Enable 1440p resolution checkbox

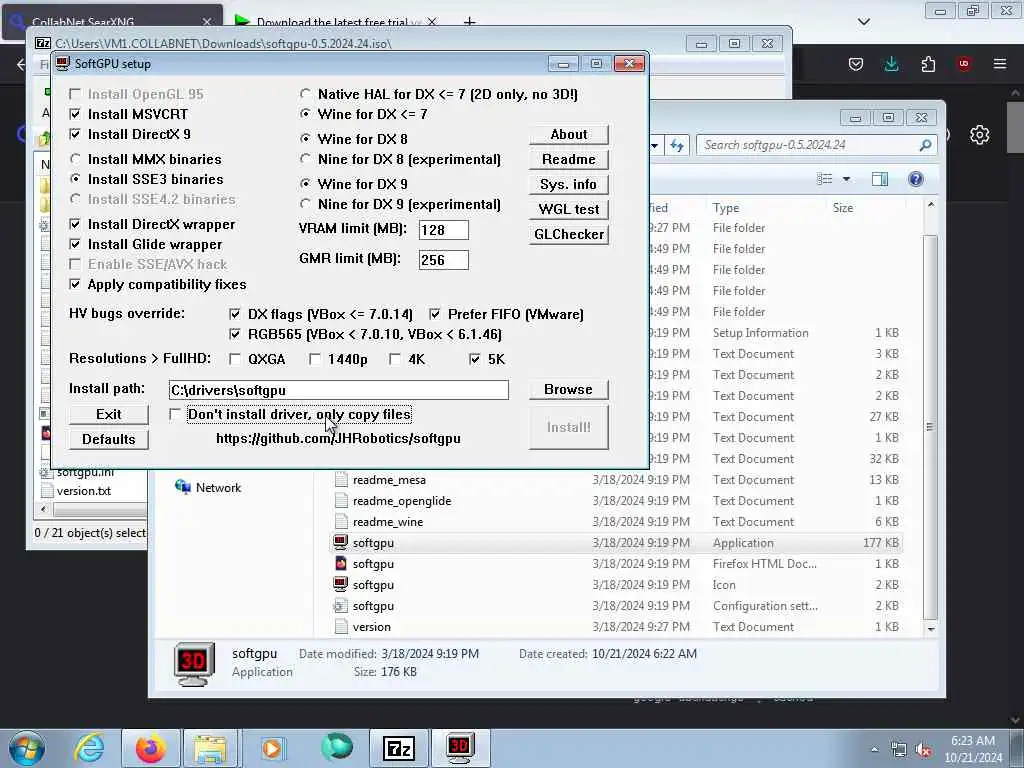[315, 359]
